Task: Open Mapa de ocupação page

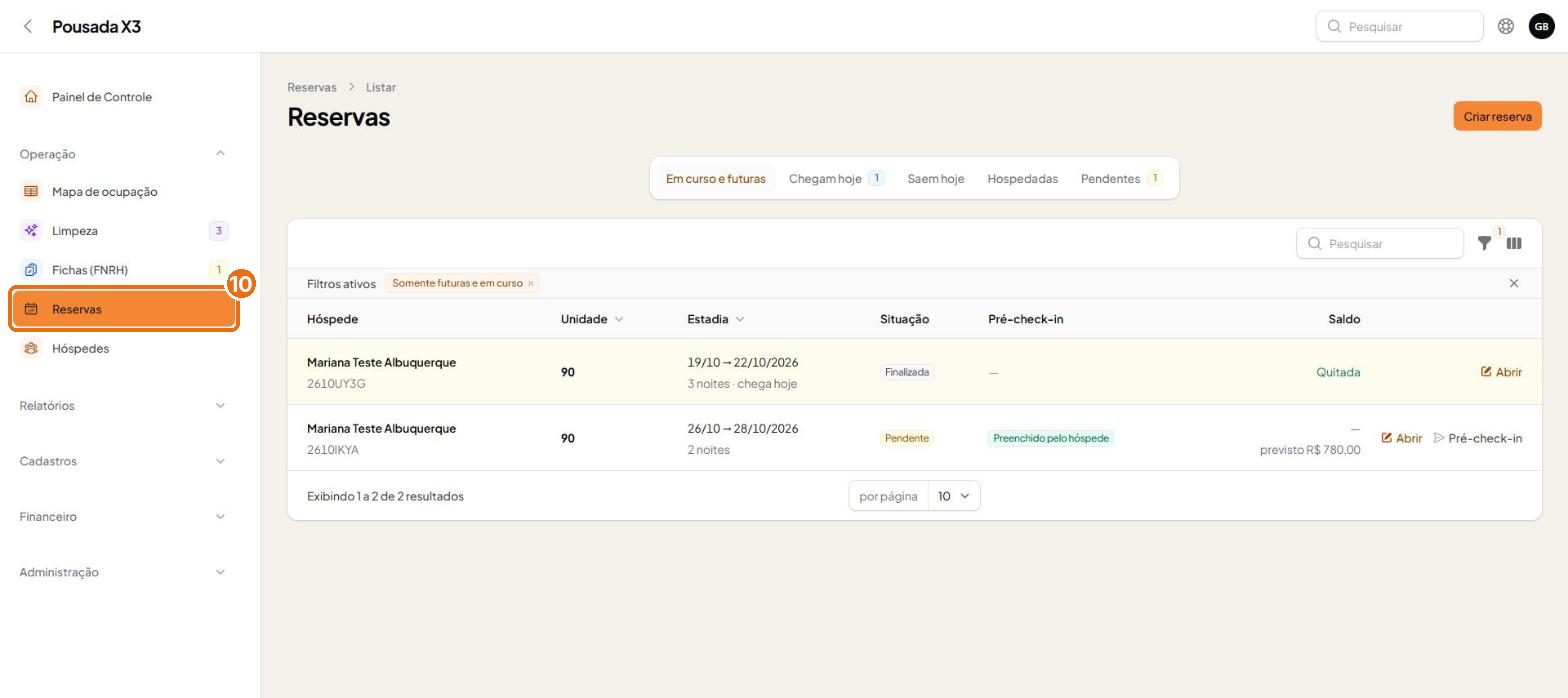Action: [x=124, y=192]
